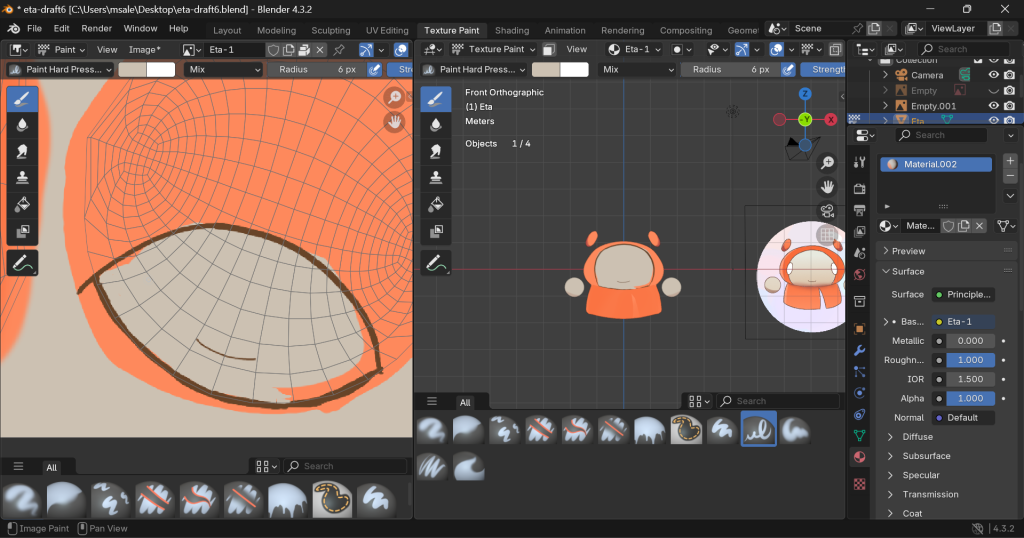The height and width of the screenshot is (538, 1024).
Task: Click the pan hand icon in the 3D viewport
Action: point(827,187)
